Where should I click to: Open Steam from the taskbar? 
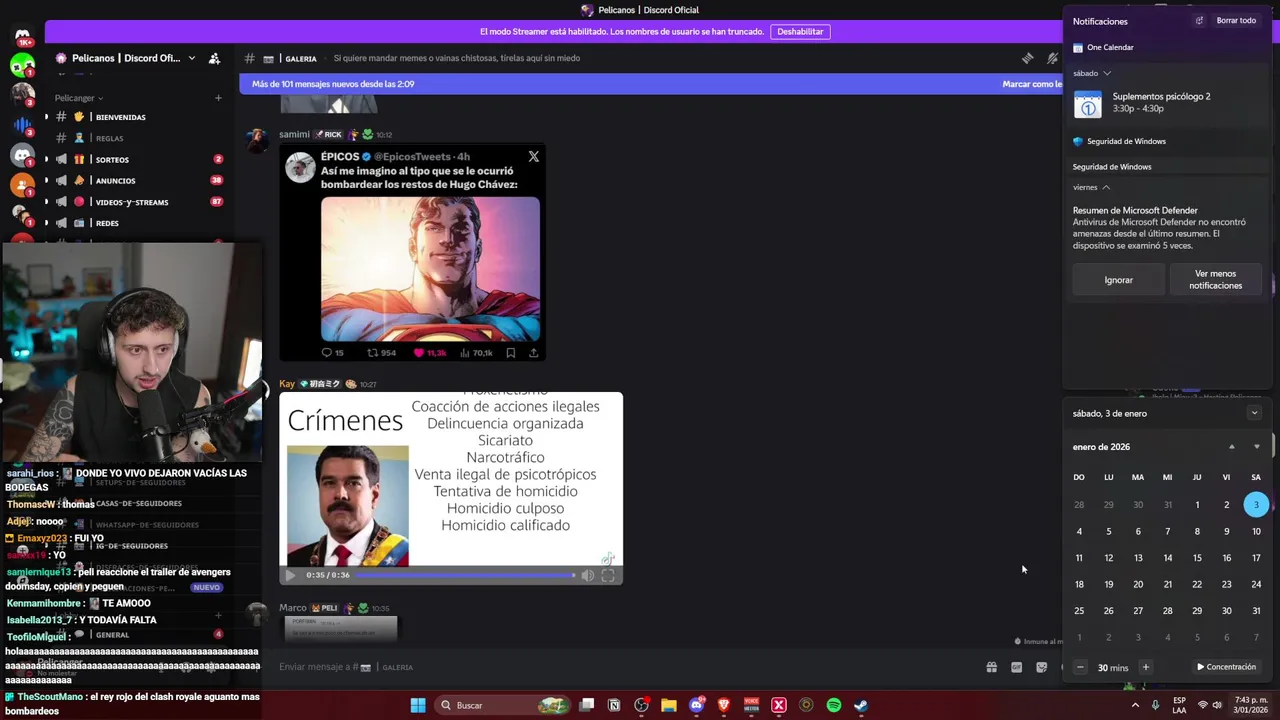pyautogui.click(x=861, y=705)
